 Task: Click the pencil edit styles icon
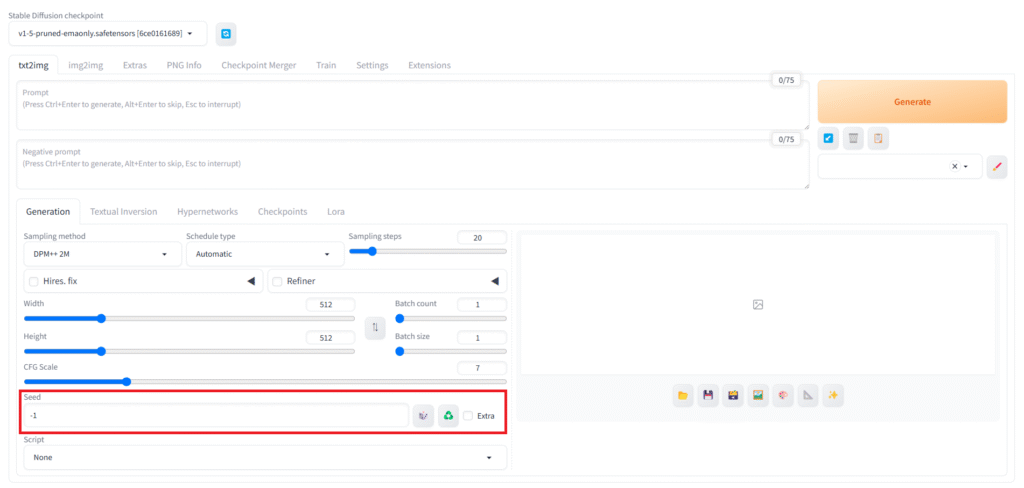996,166
